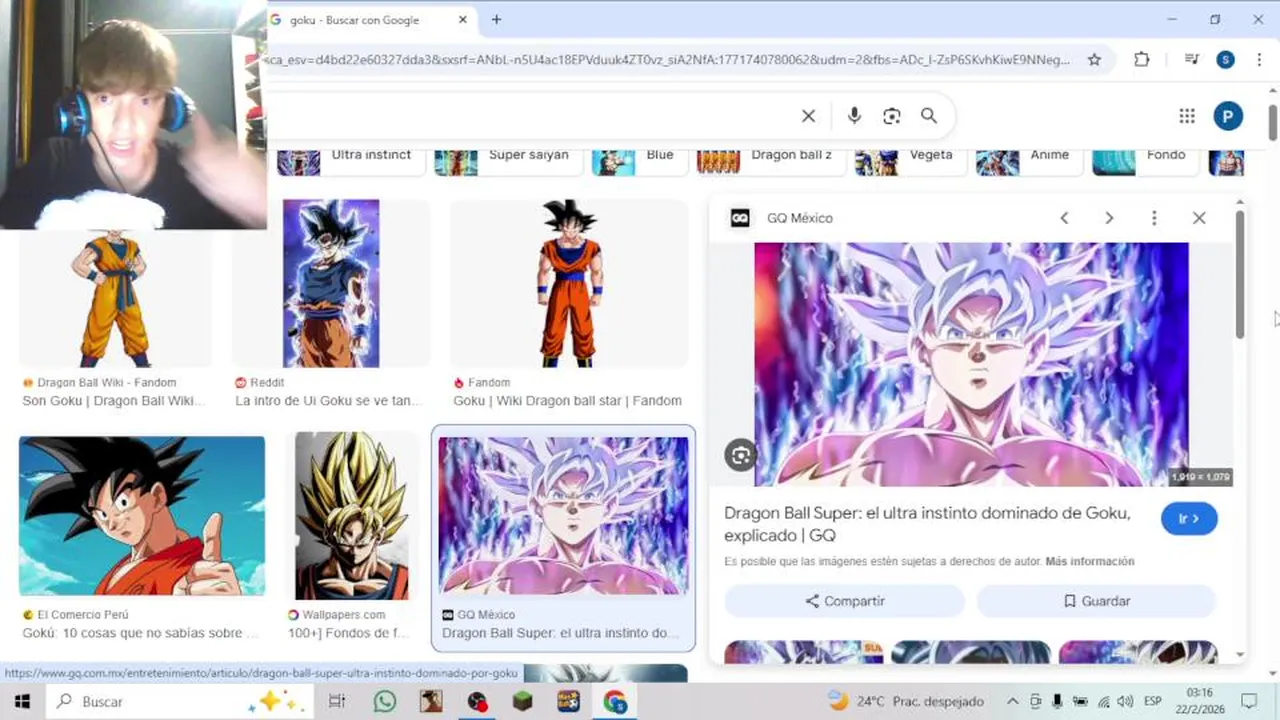Open Google Lens image search icon

click(x=892, y=116)
